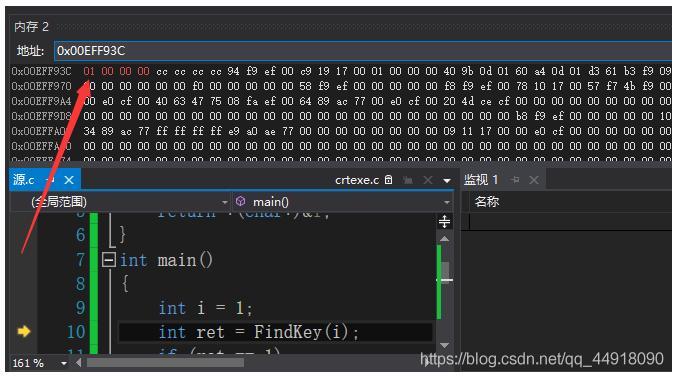This screenshot has height=378, width=674.
Task: Keep the crtexe.c preview tab open
Action: tap(407, 180)
